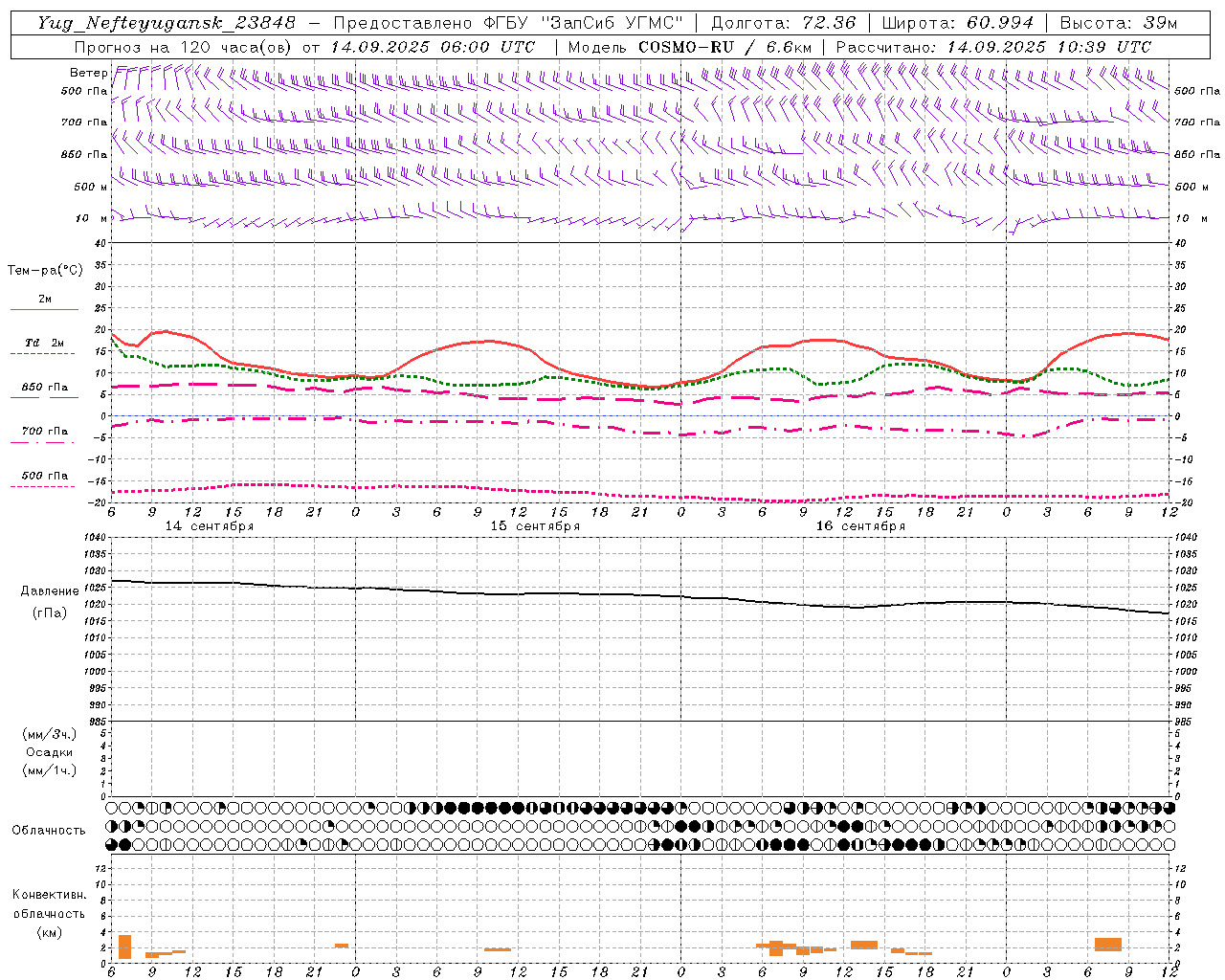This screenshot has width=1225, height=980.
Task: Select the '700 гПа' temperature legend entry
Action: pyautogui.click(x=45, y=432)
